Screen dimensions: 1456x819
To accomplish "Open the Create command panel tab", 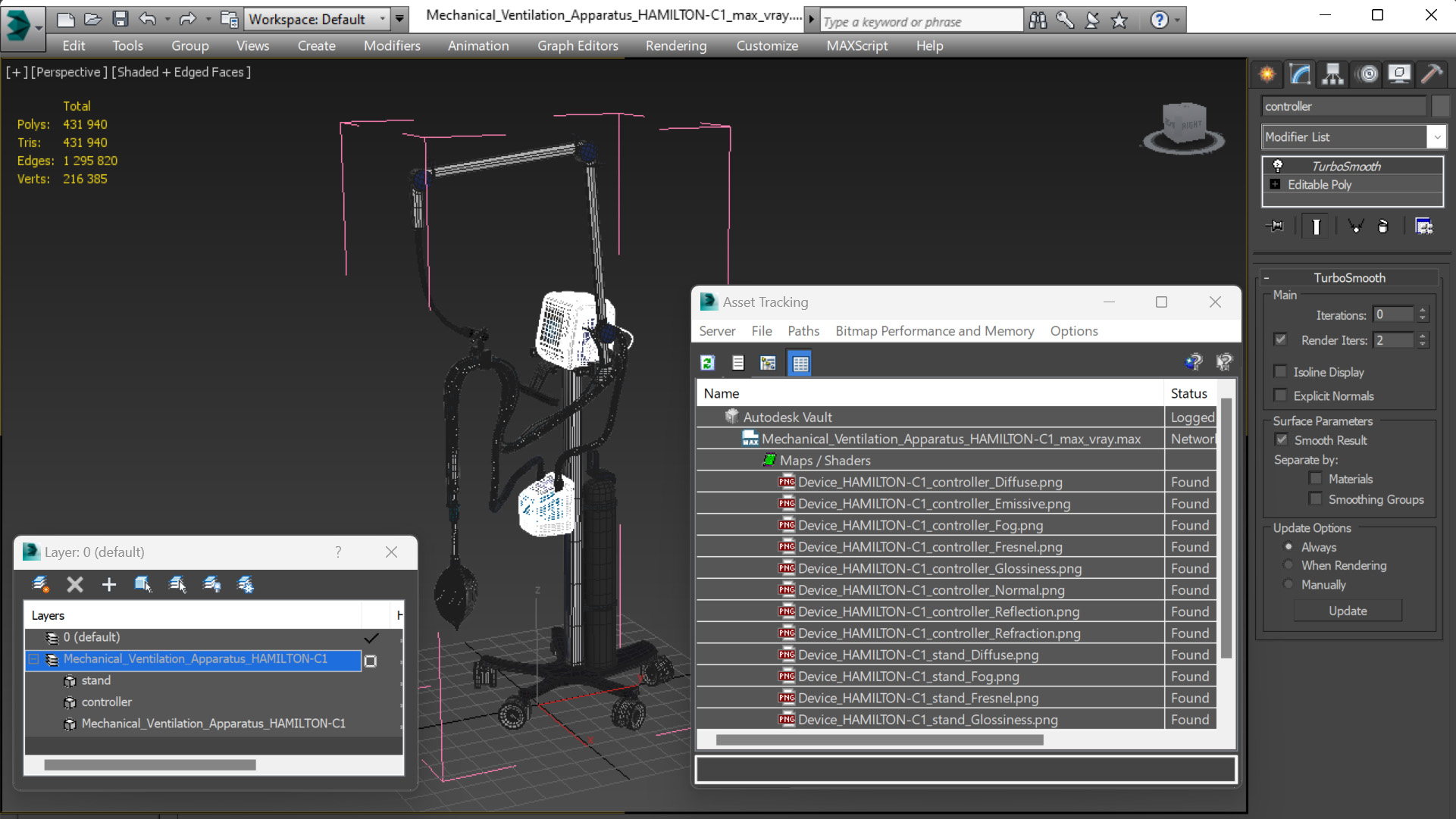I will tap(1267, 73).
